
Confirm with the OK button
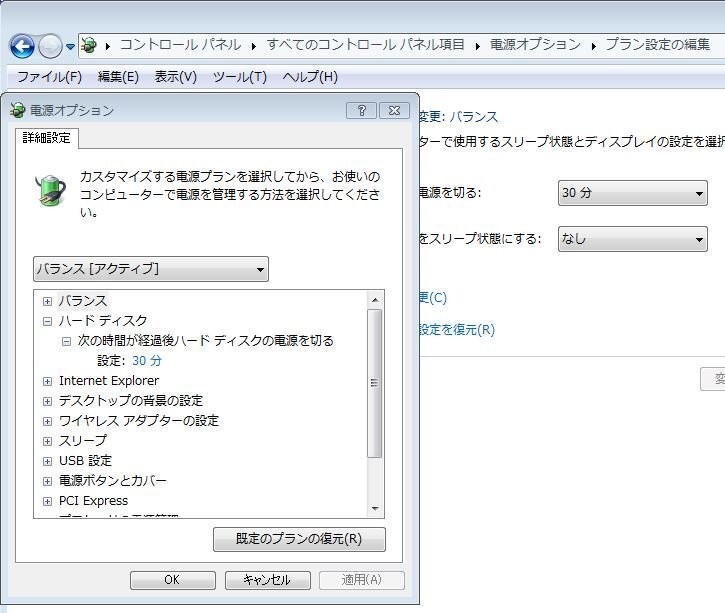pos(172,580)
